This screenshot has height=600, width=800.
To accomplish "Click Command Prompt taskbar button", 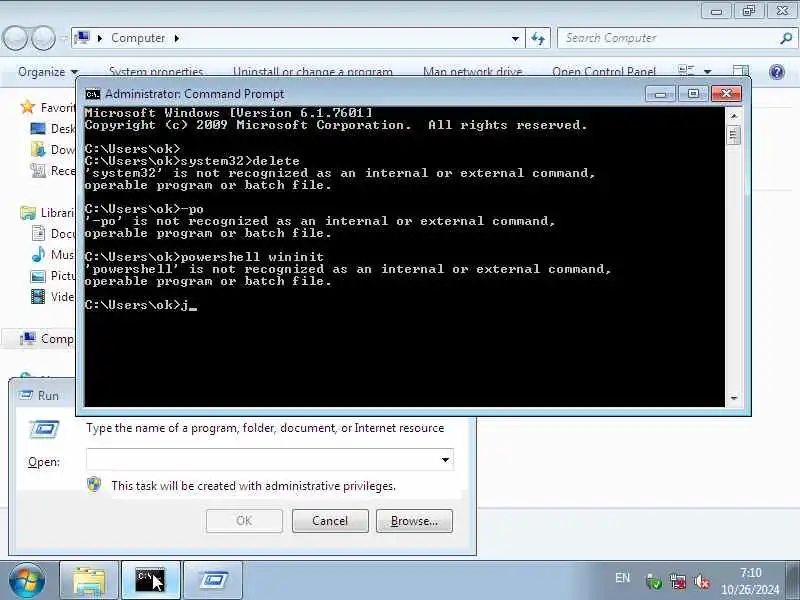I will point(151,581).
